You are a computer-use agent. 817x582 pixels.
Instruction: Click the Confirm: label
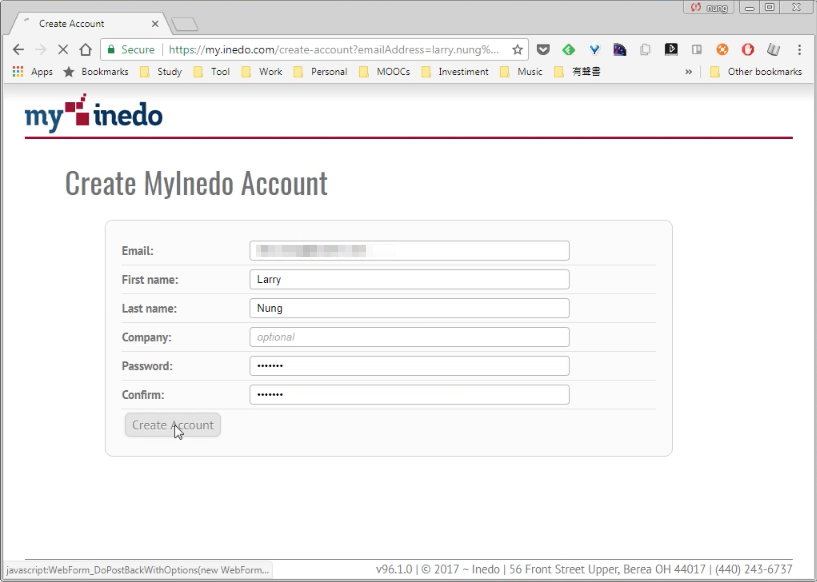[143, 395]
